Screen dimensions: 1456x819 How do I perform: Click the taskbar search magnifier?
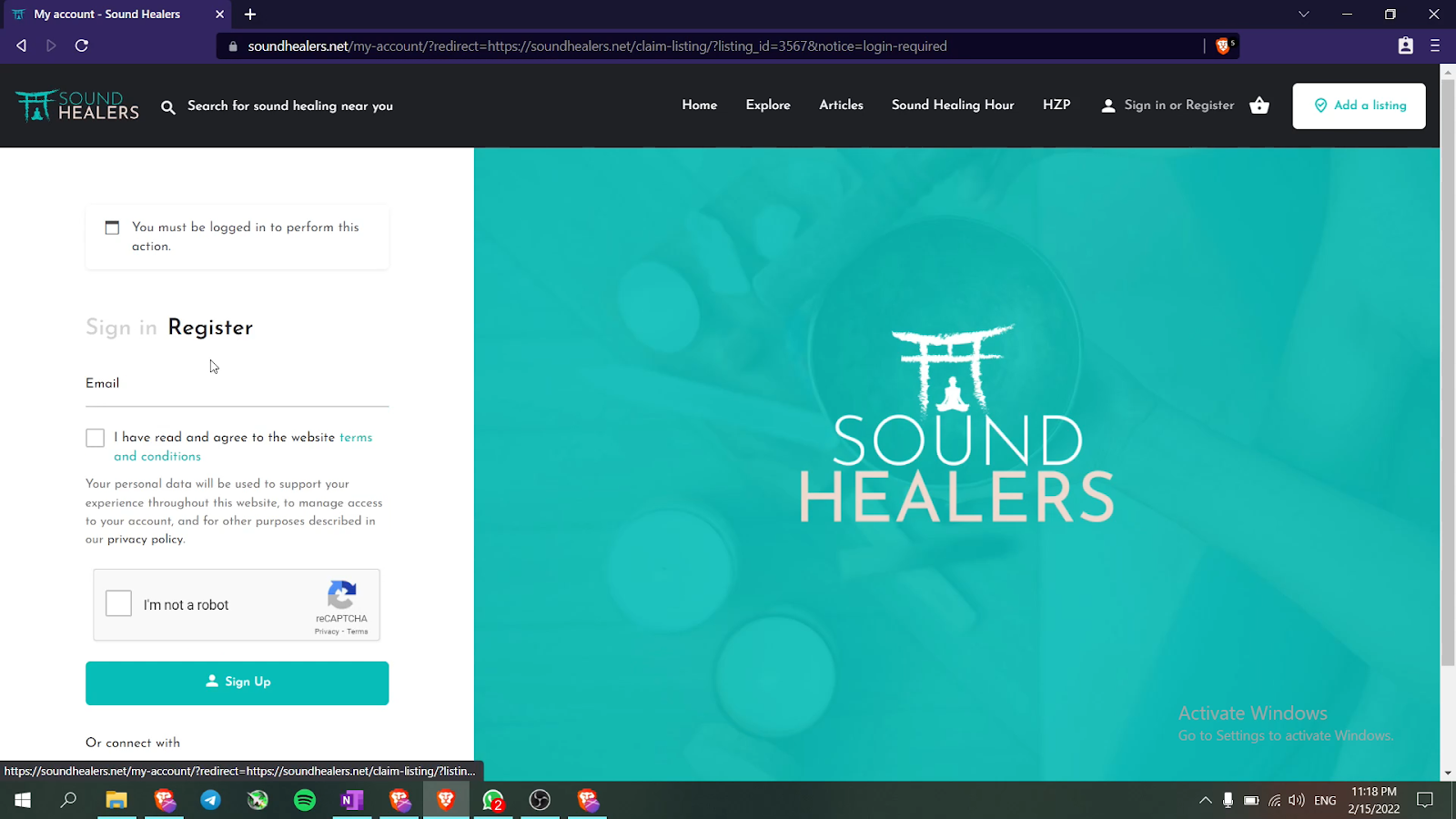pyautogui.click(x=68, y=800)
